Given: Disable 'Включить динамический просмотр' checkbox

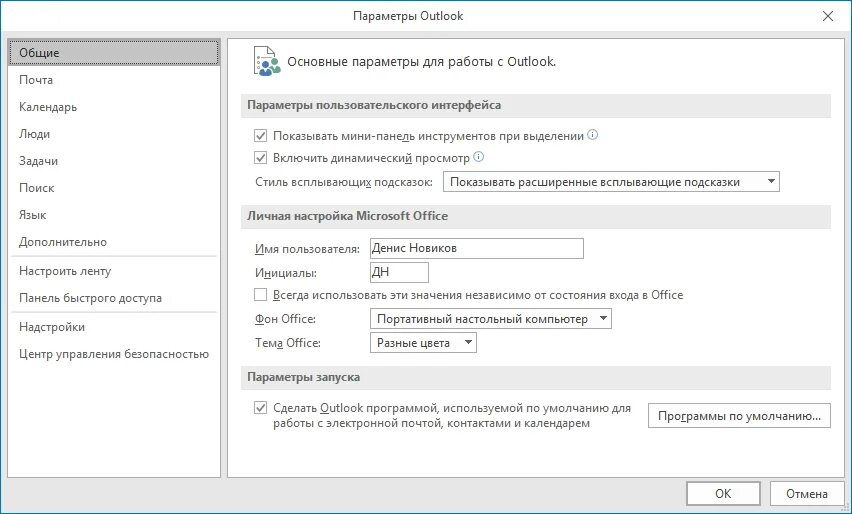Looking at the screenshot, I should pos(261,158).
